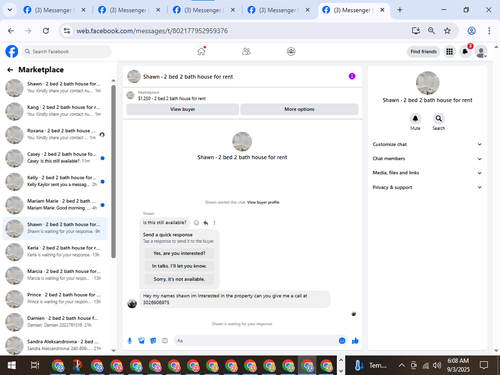View site information icon in address bar
Viewport: 500px width, 375px height.
click(67, 31)
